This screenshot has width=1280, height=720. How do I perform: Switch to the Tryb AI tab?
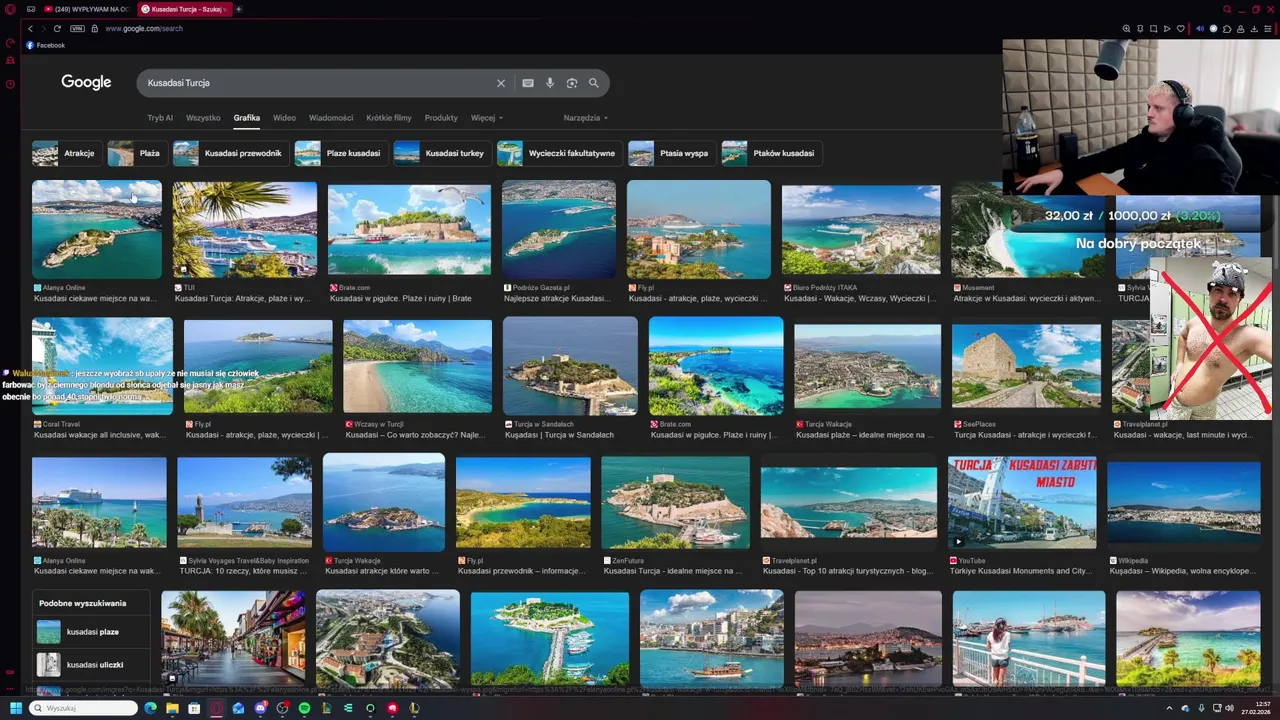point(160,118)
